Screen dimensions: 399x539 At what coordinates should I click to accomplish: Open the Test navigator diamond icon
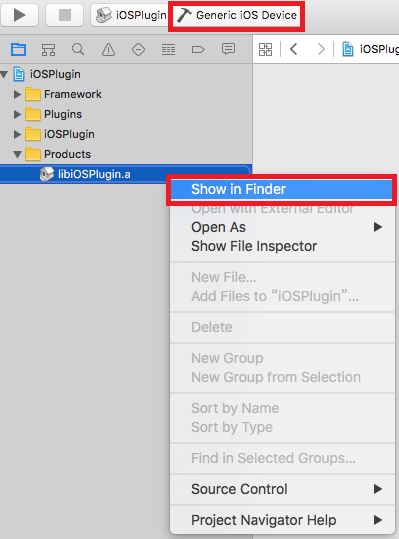tap(138, 50)
